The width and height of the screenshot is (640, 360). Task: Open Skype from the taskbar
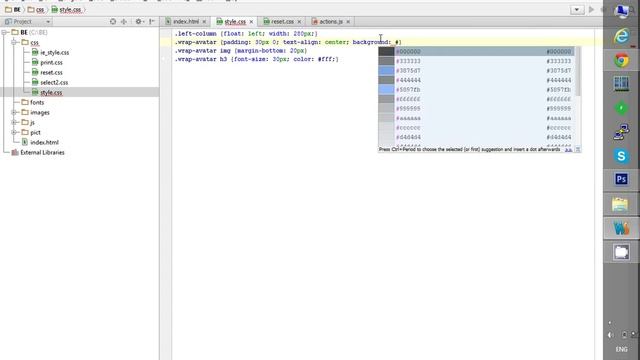[x=621, y=156]
